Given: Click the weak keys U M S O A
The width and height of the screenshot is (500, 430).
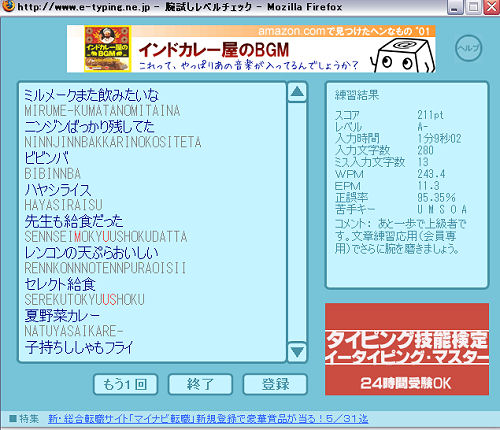Looking at the screenshot, I should [442, 209].
